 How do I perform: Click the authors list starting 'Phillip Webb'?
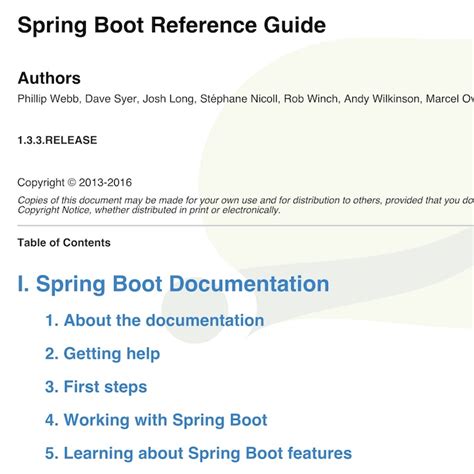(246, 99)
